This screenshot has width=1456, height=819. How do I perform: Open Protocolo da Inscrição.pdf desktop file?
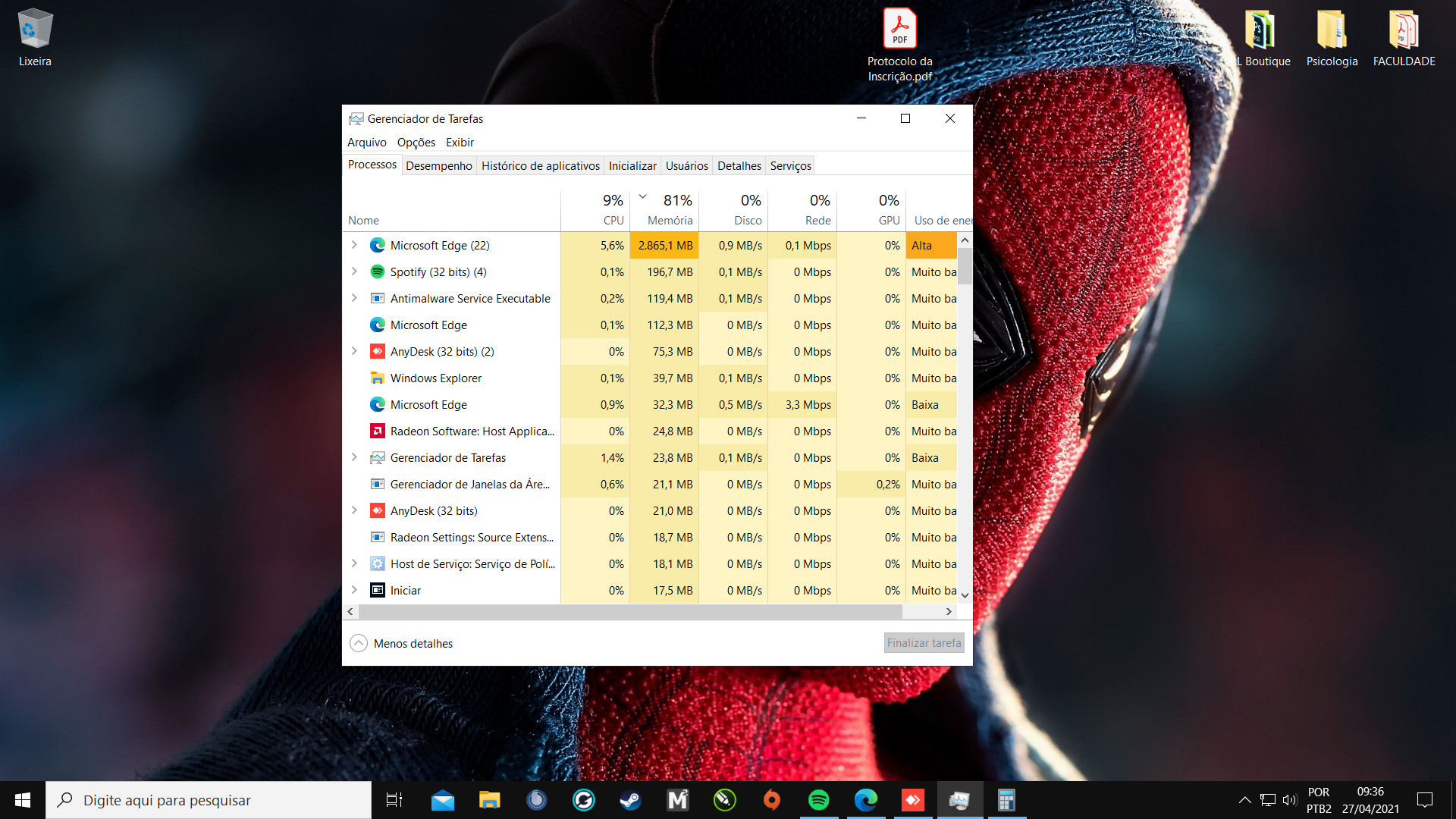[x=900, y=45]
